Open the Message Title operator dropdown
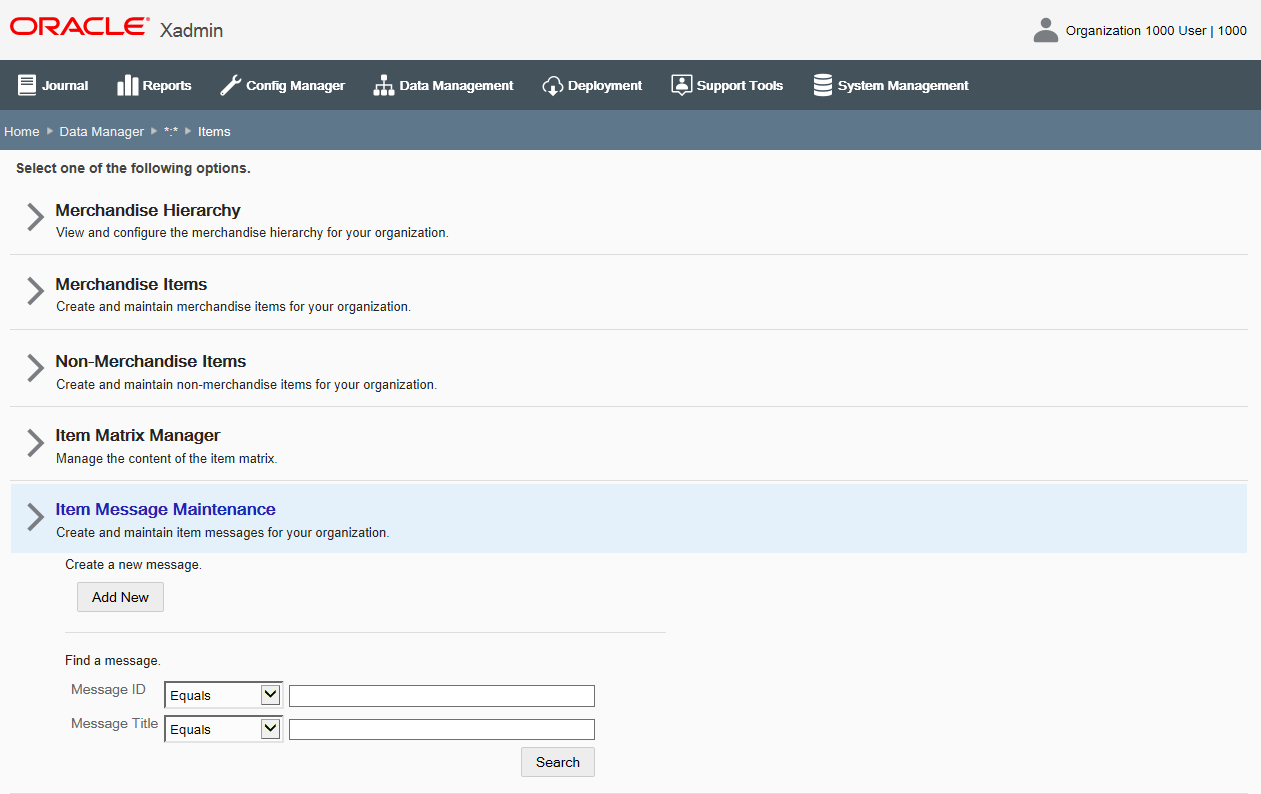 (224, 729)
